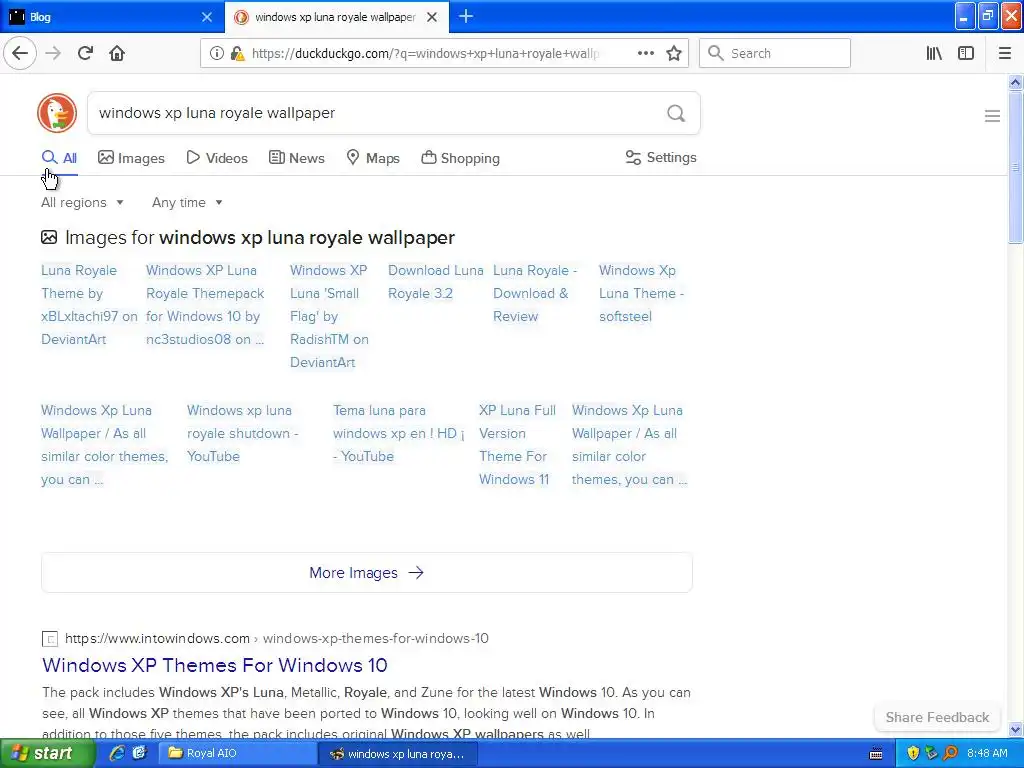The width and height of the screenshot is (1024, 768).
Task: Open Windows xp luna royale shutdown YouTube link
Action: pos(242,434)
